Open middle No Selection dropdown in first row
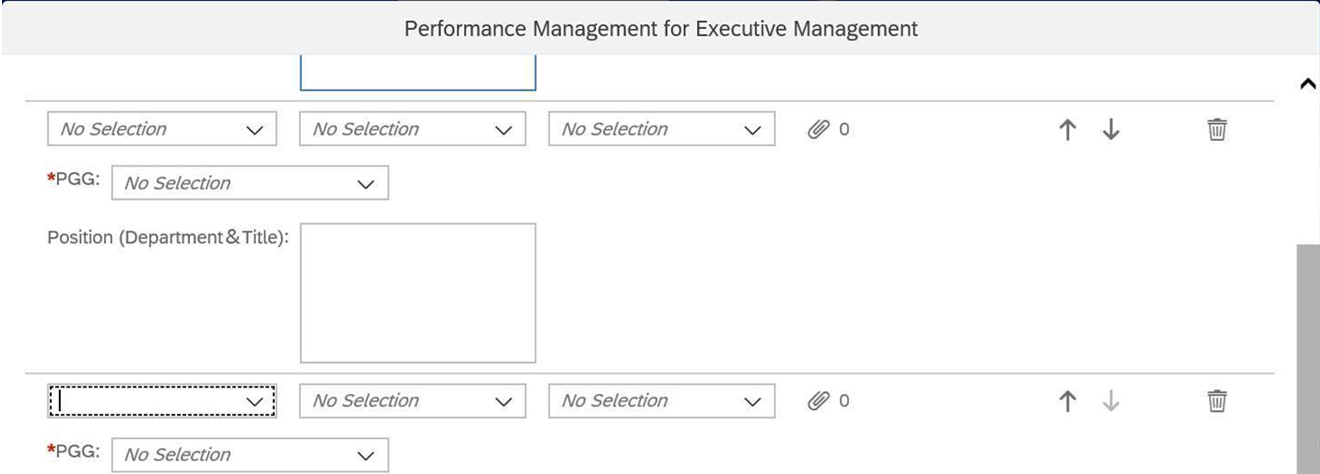The width and height of the screenshot is (1320, 474). (413, 129)
